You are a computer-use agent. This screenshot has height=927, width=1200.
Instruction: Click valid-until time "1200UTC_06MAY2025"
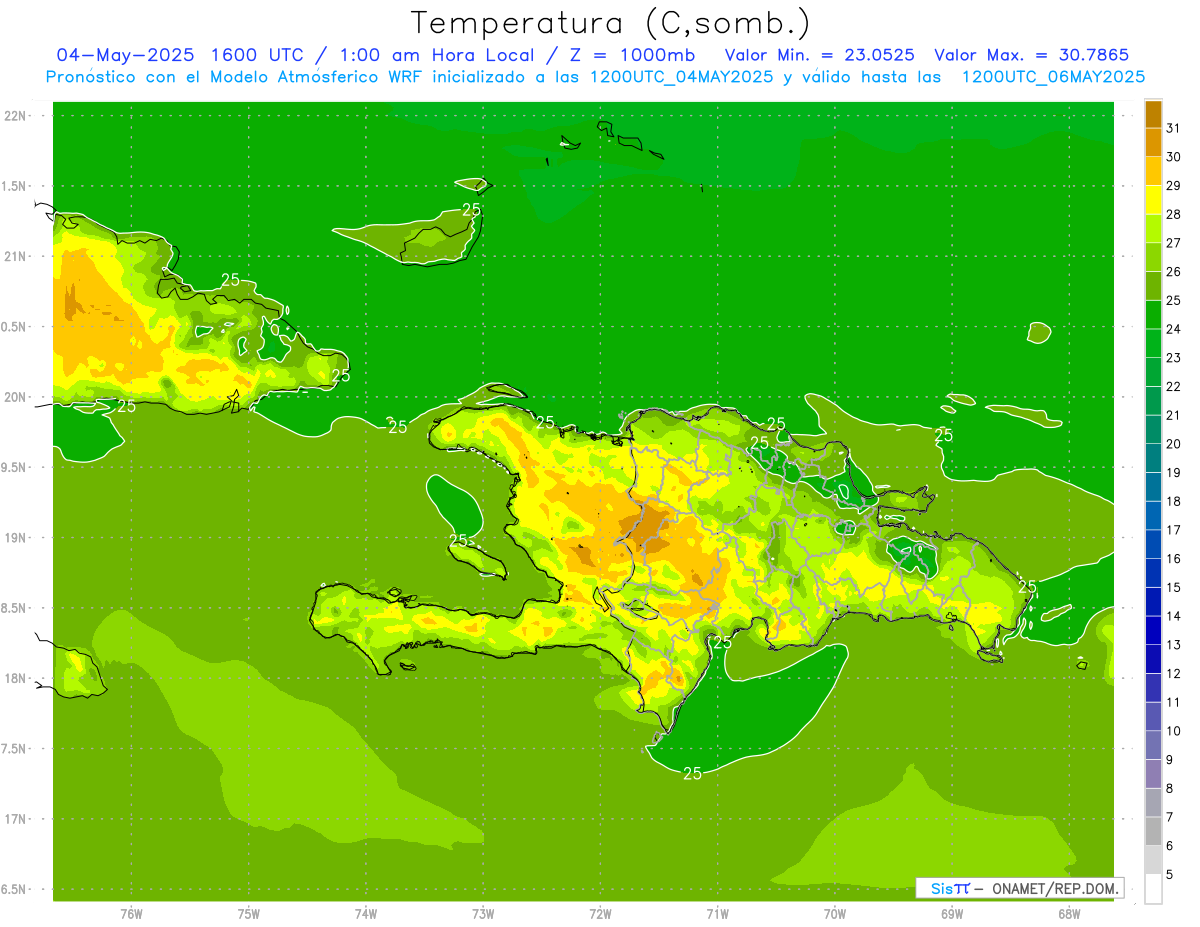(x=1053, y=76)
